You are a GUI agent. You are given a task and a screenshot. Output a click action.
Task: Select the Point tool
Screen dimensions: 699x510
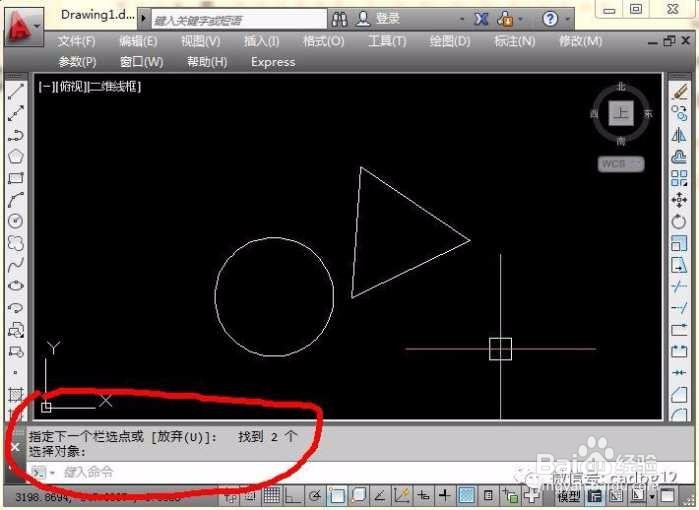pyautogui.click(x=16, y=372)
